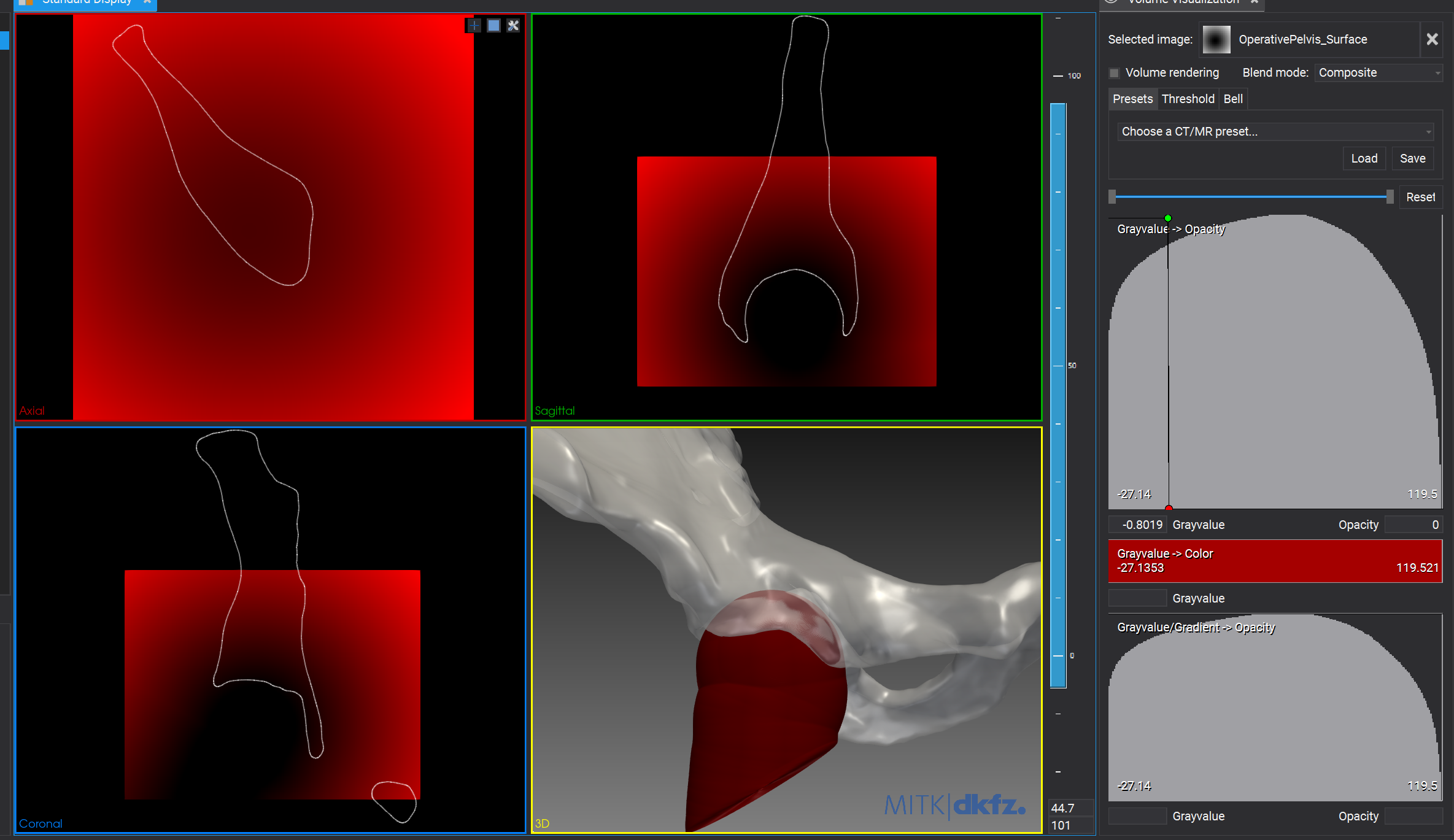Viewport: 1454px width, 840px height.
Task: Click green point on opacity transfer function
Action: click(1168, 218)
